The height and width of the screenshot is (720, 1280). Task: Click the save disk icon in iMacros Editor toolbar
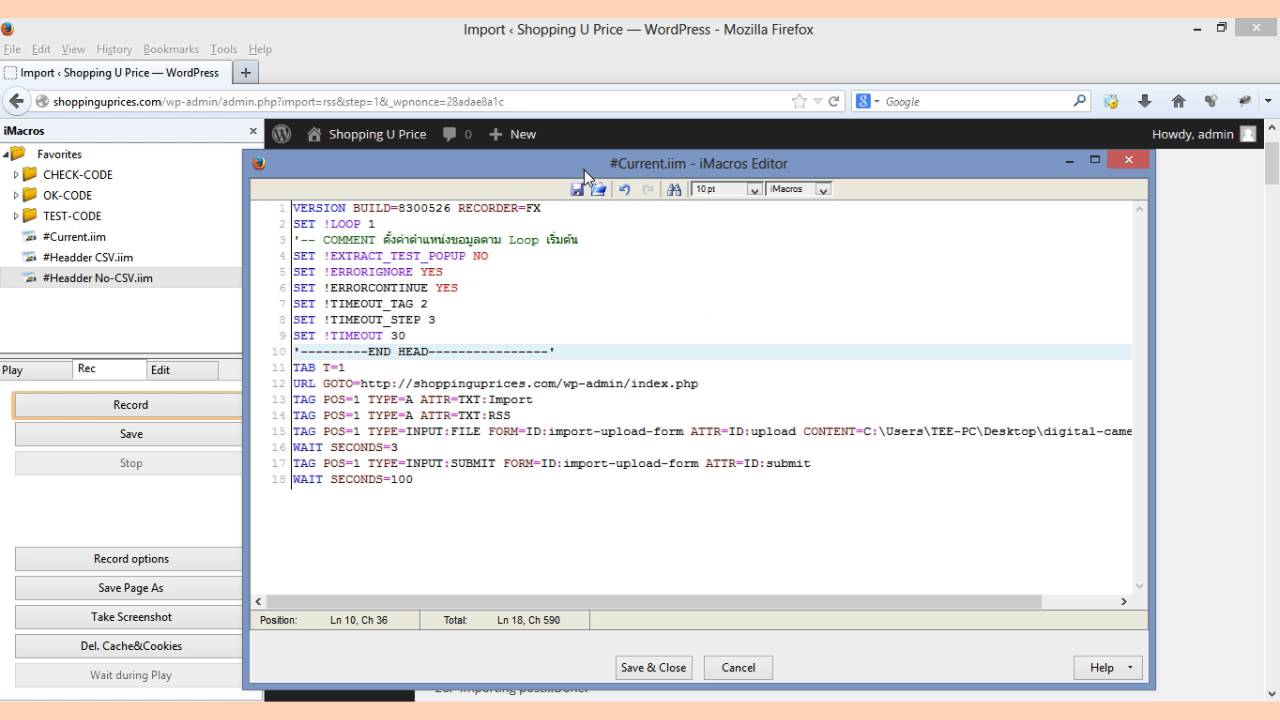click(x=577, y=189)
